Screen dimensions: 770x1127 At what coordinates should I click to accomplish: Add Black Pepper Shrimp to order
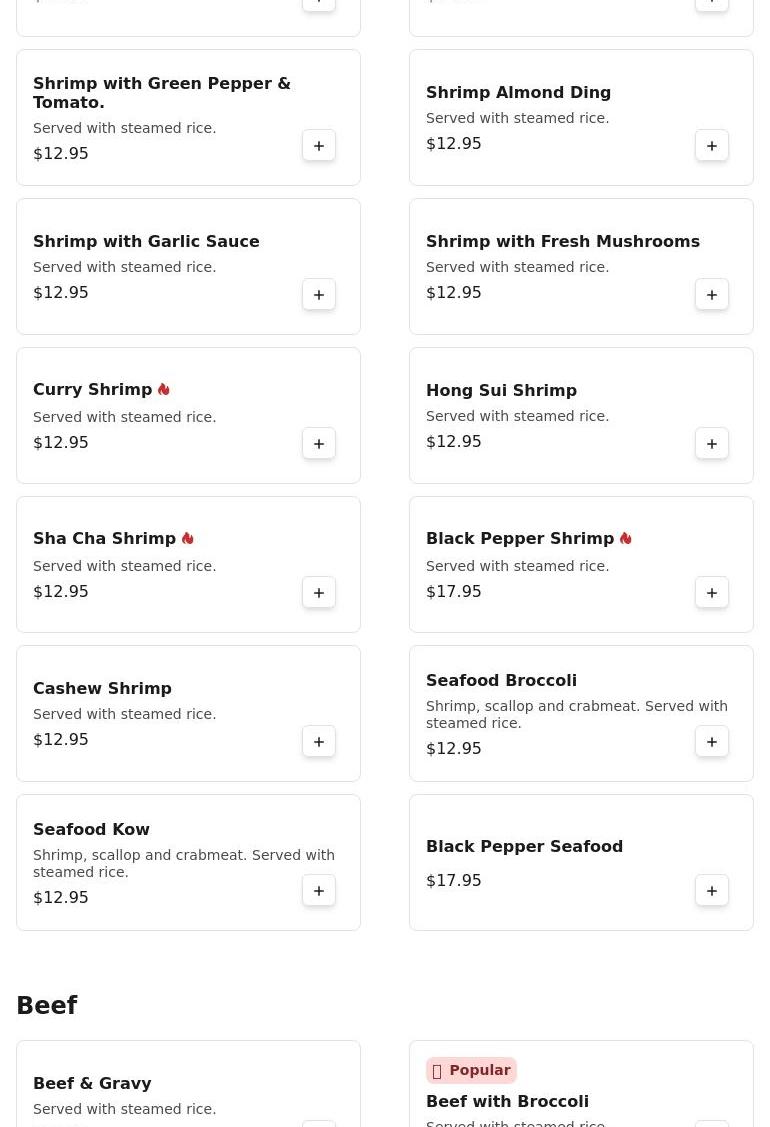712,593
